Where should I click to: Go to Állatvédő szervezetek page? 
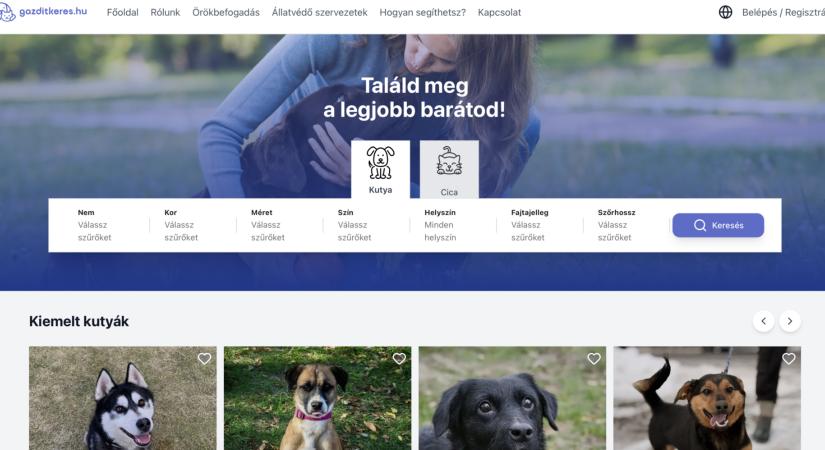319,12
